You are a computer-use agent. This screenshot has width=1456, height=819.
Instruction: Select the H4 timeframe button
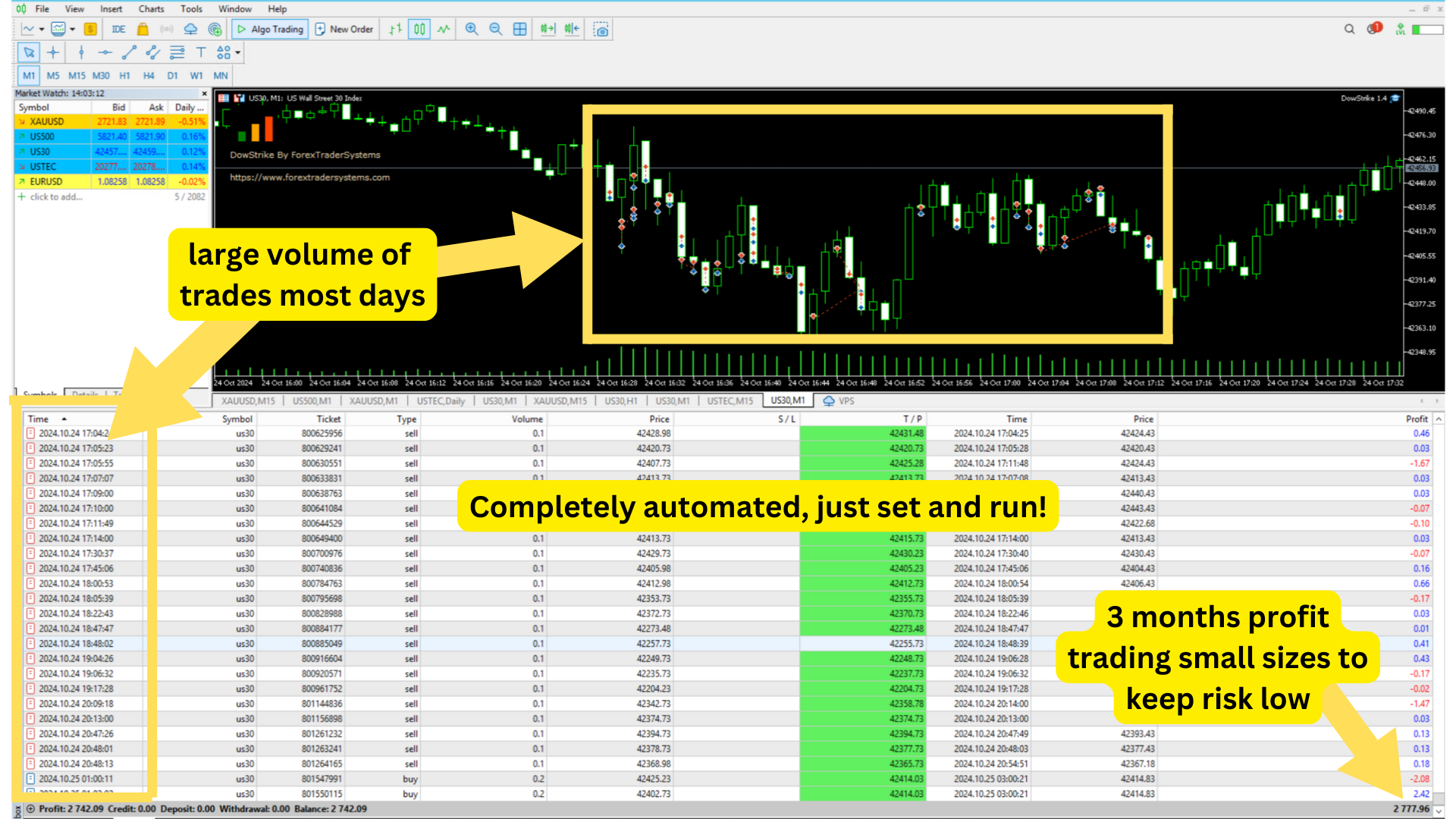149,76
